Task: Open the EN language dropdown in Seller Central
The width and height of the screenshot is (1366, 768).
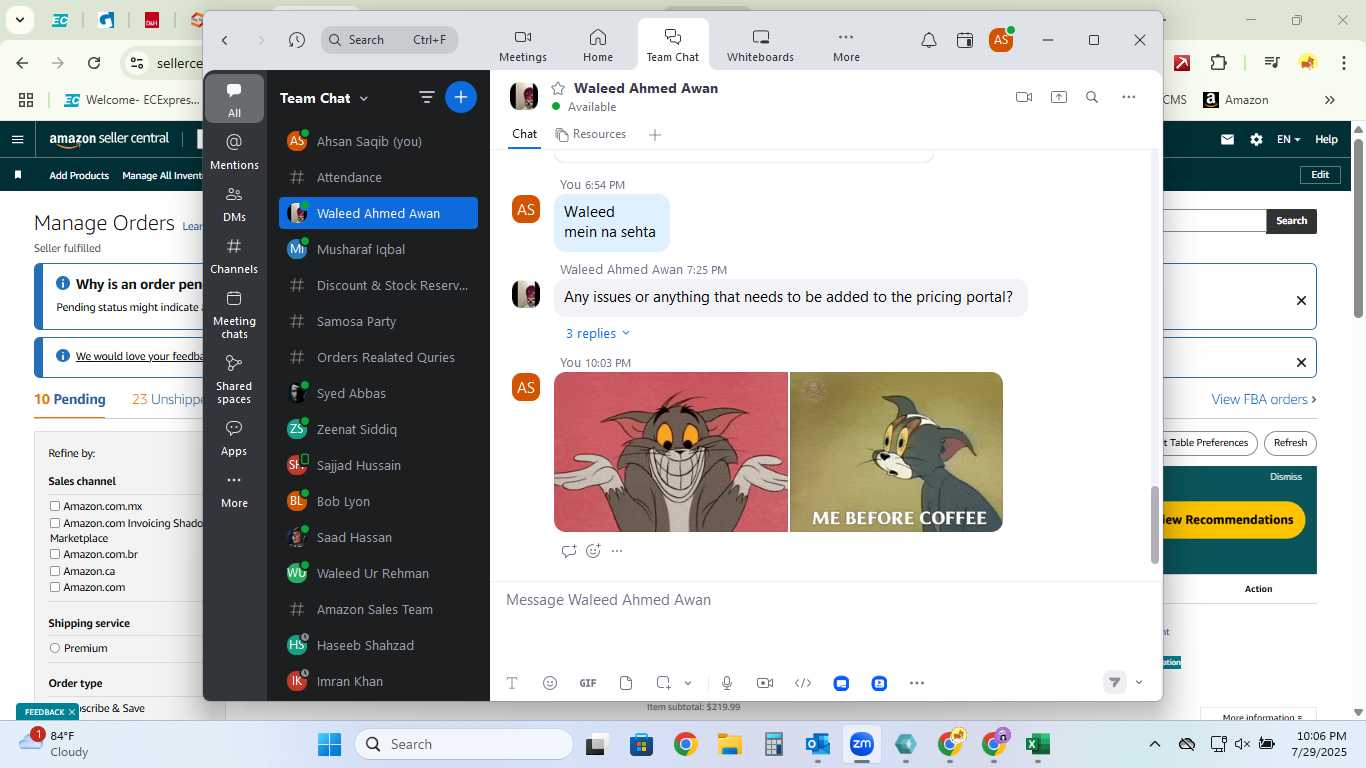Action: pyautogui.click(x=1288, y=140)
